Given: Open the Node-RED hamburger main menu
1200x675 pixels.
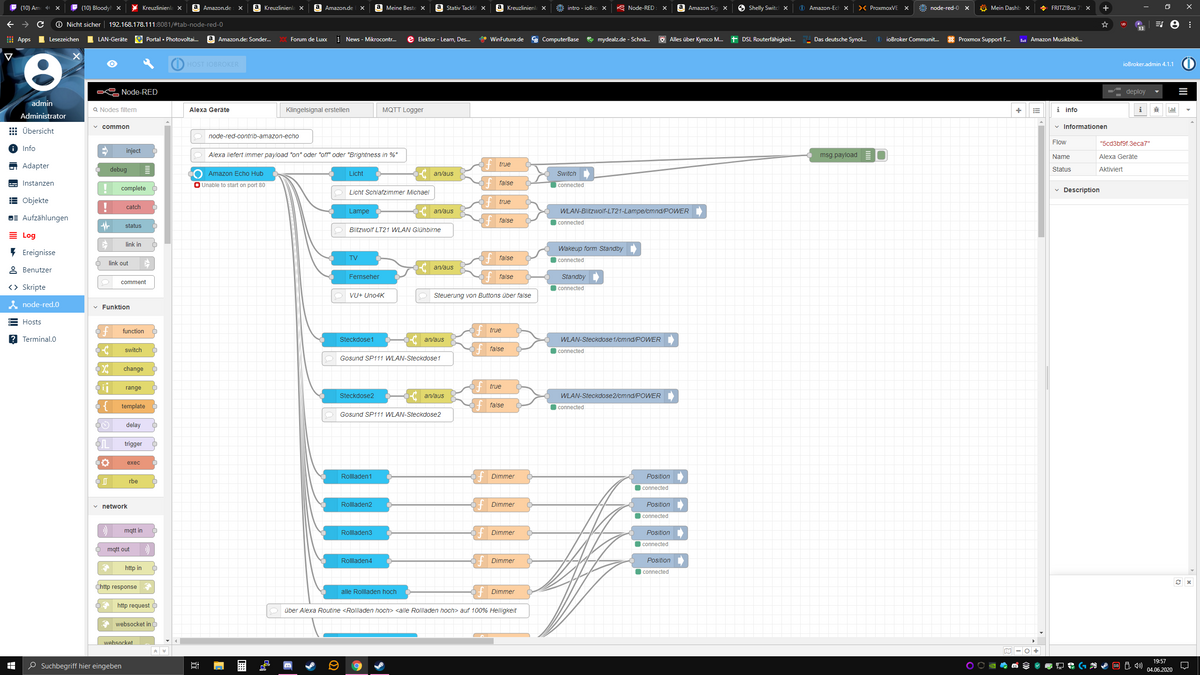Looking at the screenshot, I should pyautogui.click(x=1182, y=91).
